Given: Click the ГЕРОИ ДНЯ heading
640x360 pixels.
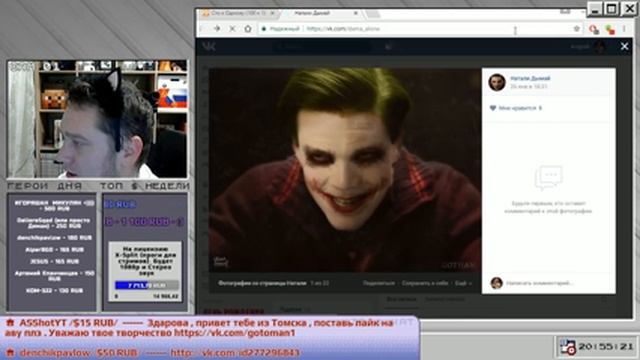Looking at the screenshot, I should click(45, 186).
